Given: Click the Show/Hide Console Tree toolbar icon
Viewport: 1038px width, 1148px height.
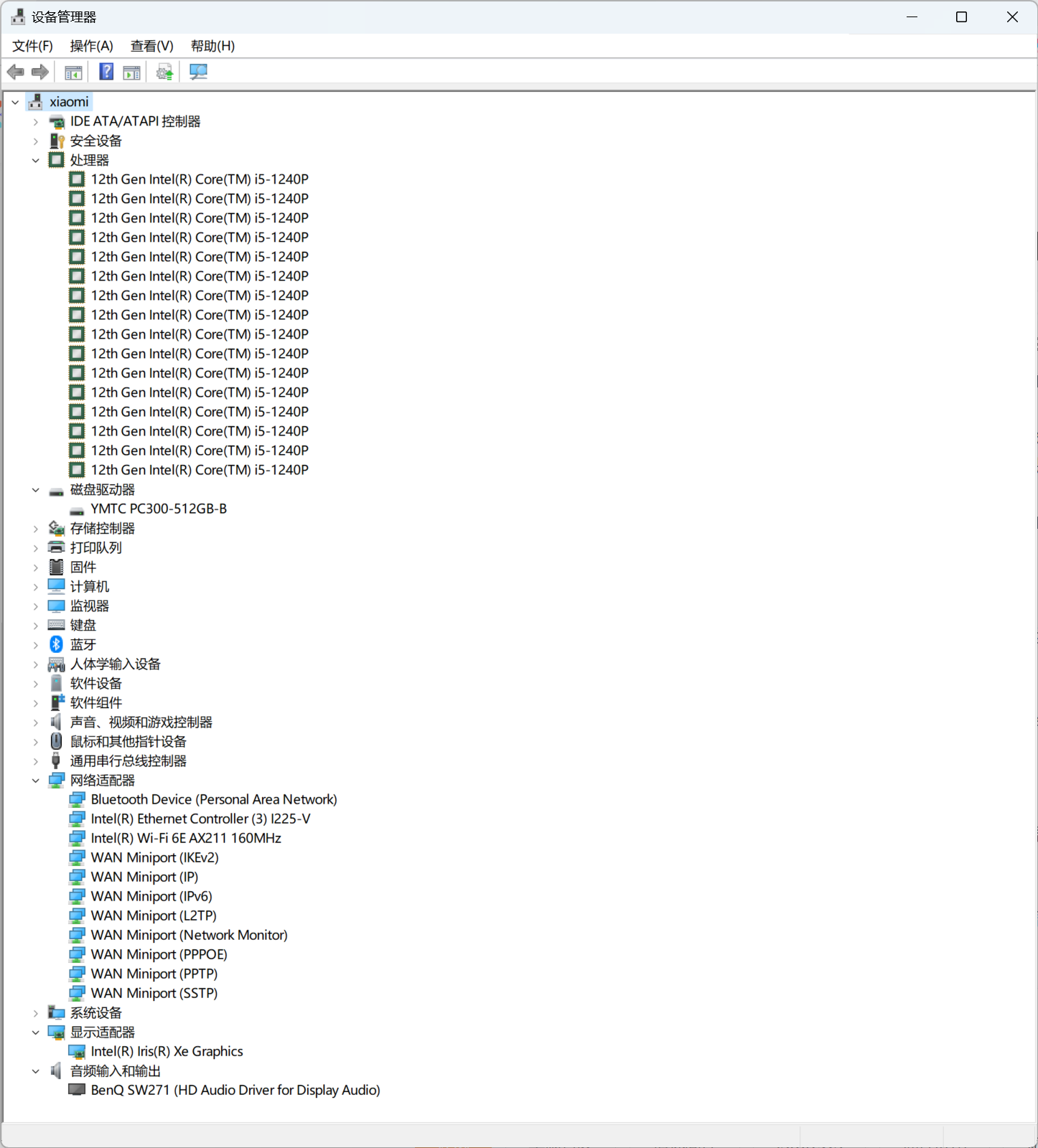Looking at the screenshot, I should (73, 72).
